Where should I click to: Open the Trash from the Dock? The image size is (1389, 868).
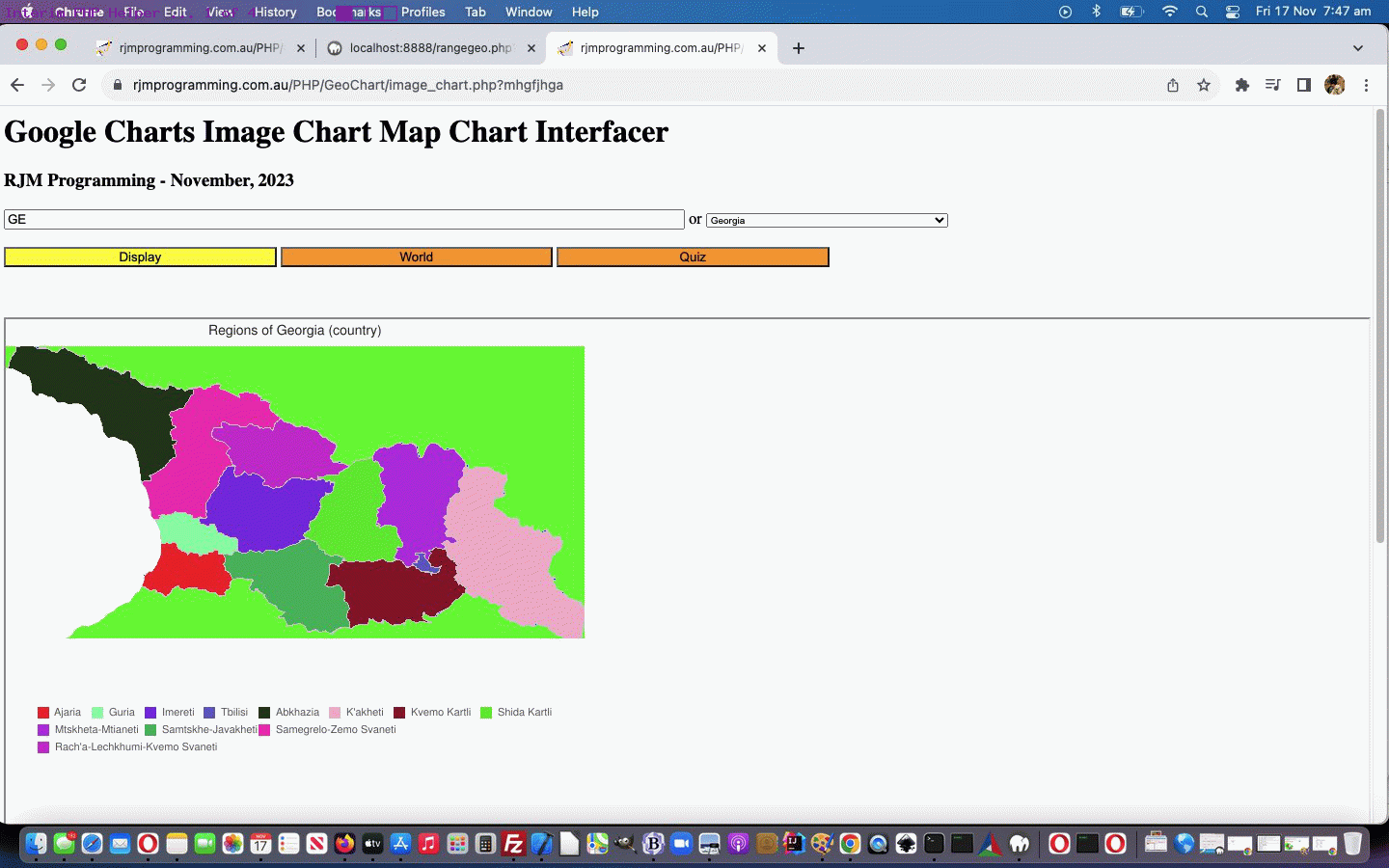click(1351, 844)
